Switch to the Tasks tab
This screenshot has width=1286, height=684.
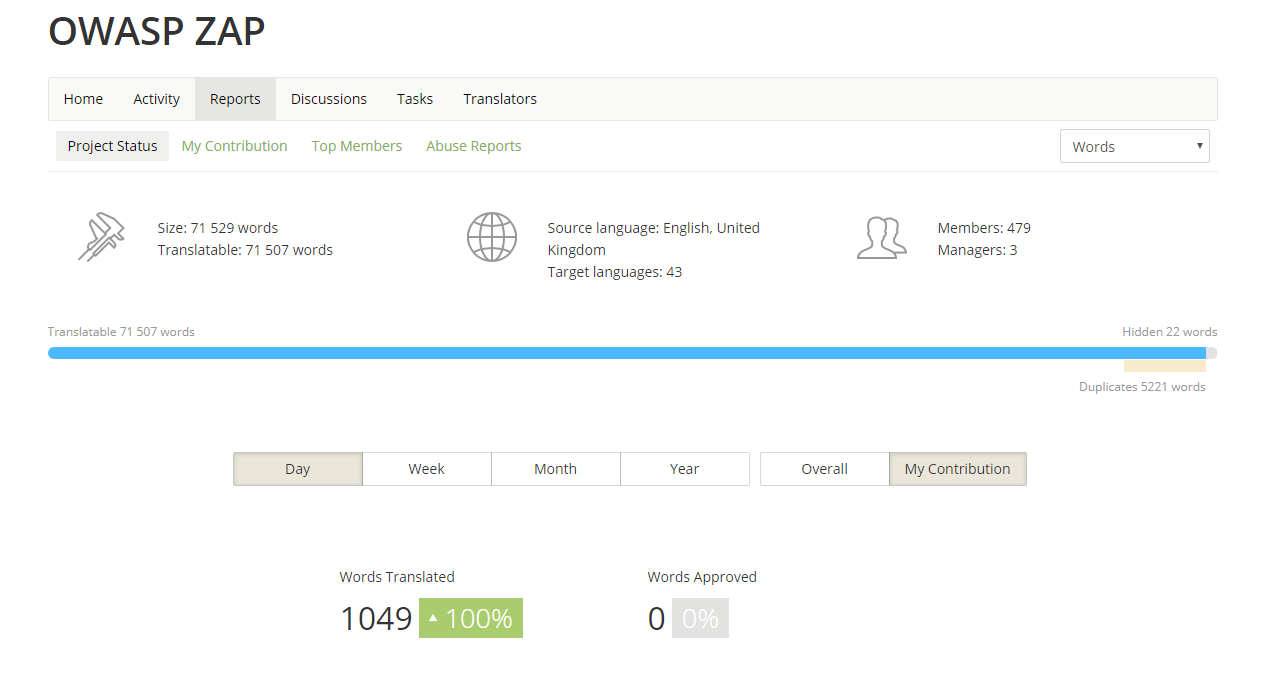pyautogui.click(x=415, y=99)
